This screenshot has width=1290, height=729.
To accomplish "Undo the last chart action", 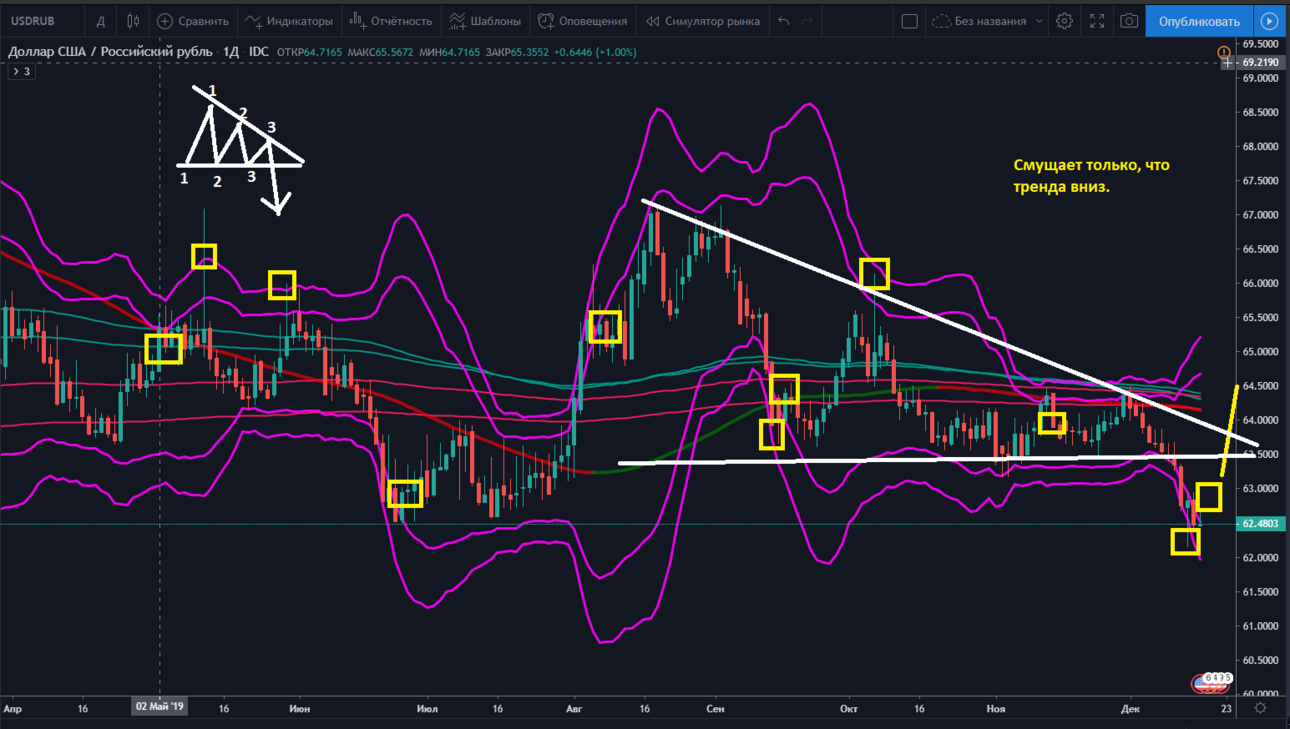I will [x=784, y=21].
